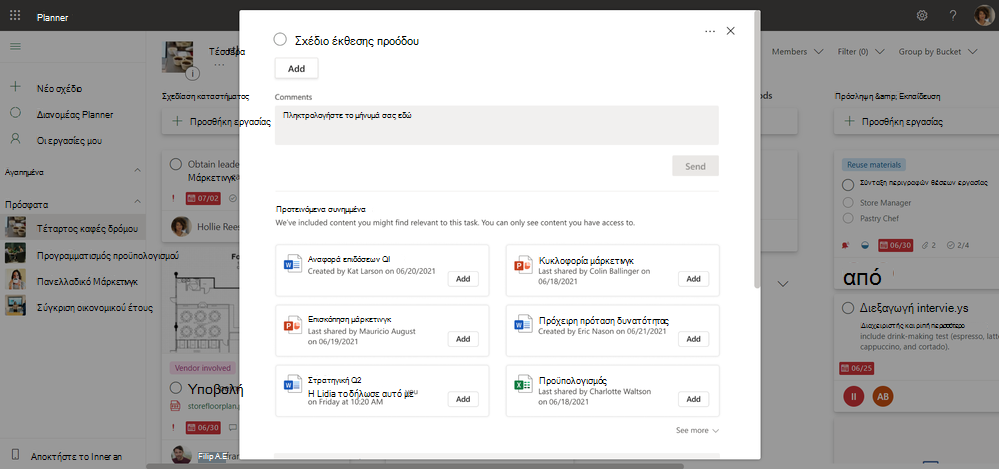Click the comment message input field
Viewport: 999px width, 469px height.
point(497,125)
